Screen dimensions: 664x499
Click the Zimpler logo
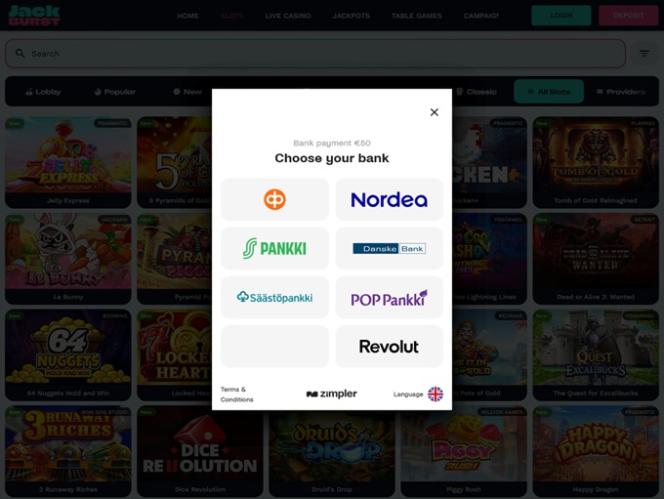331,394
